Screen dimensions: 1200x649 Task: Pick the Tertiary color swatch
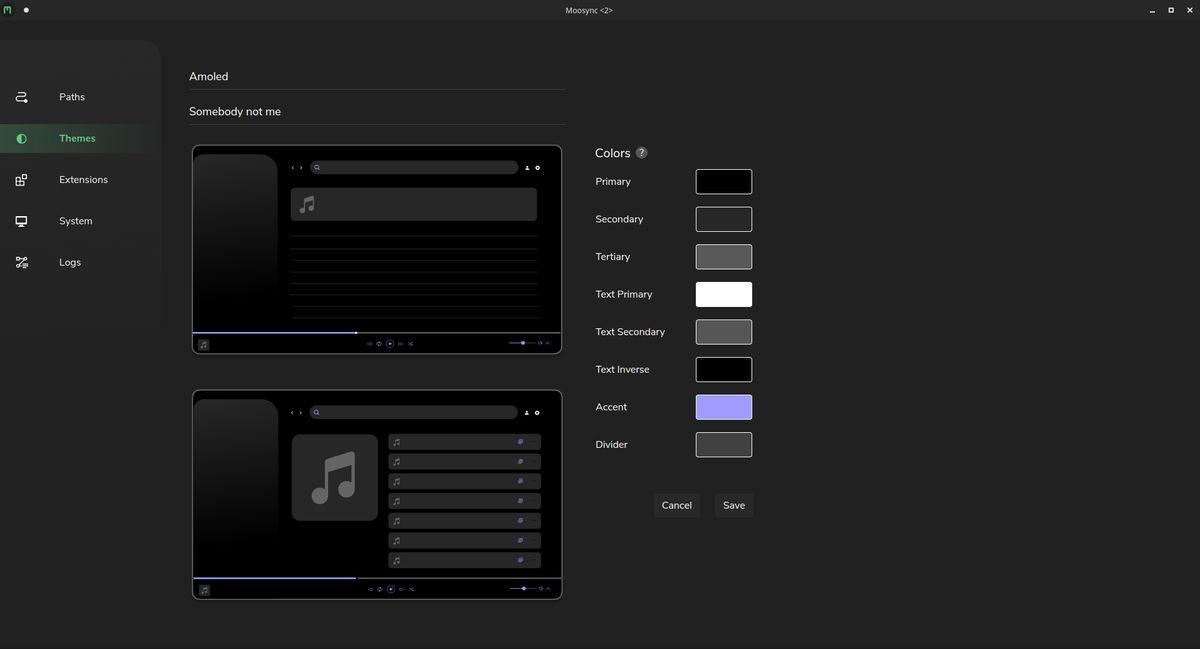(x=724, y=257)
